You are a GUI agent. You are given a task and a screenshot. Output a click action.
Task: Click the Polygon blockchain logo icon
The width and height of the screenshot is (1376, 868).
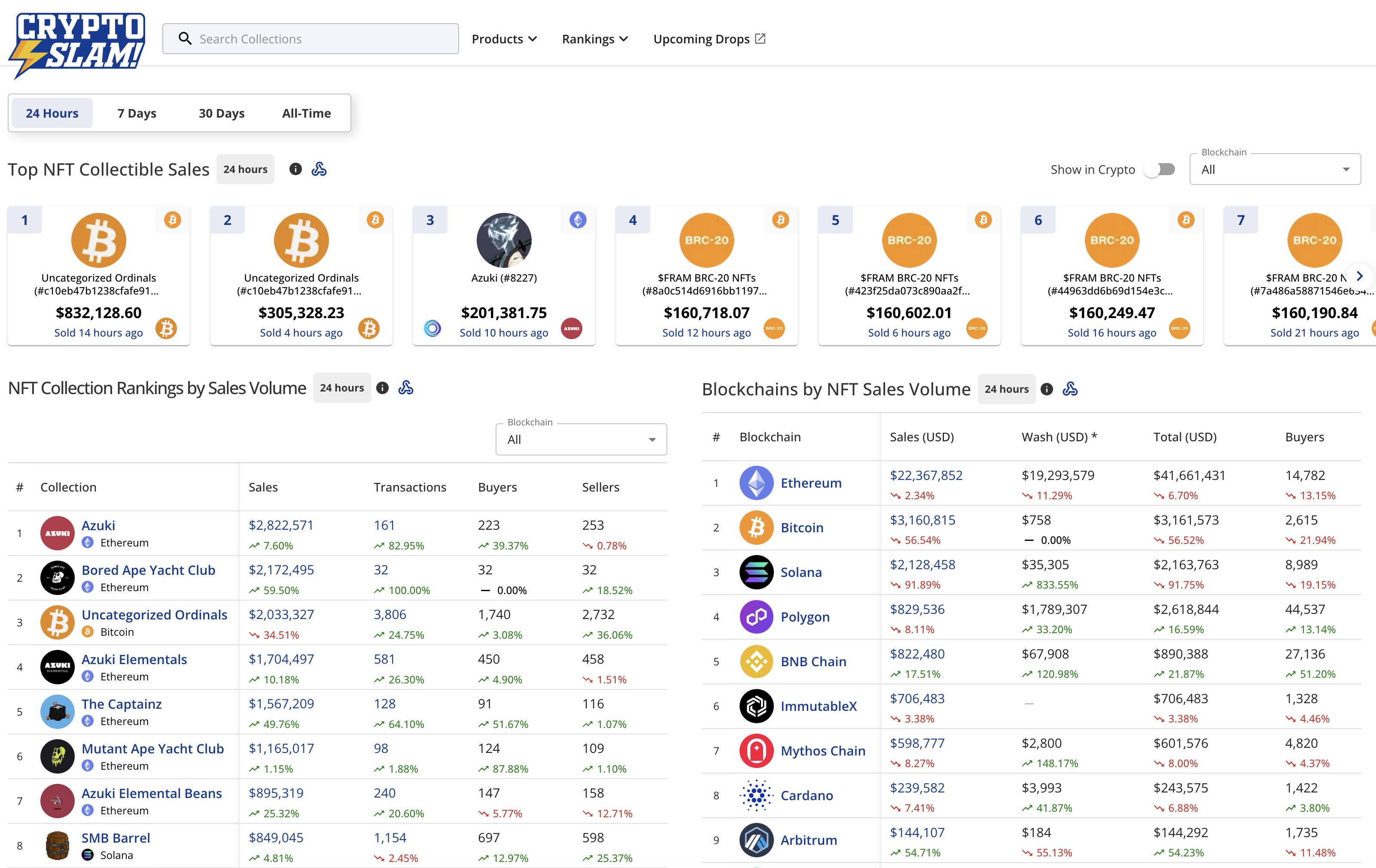[756, 617]
